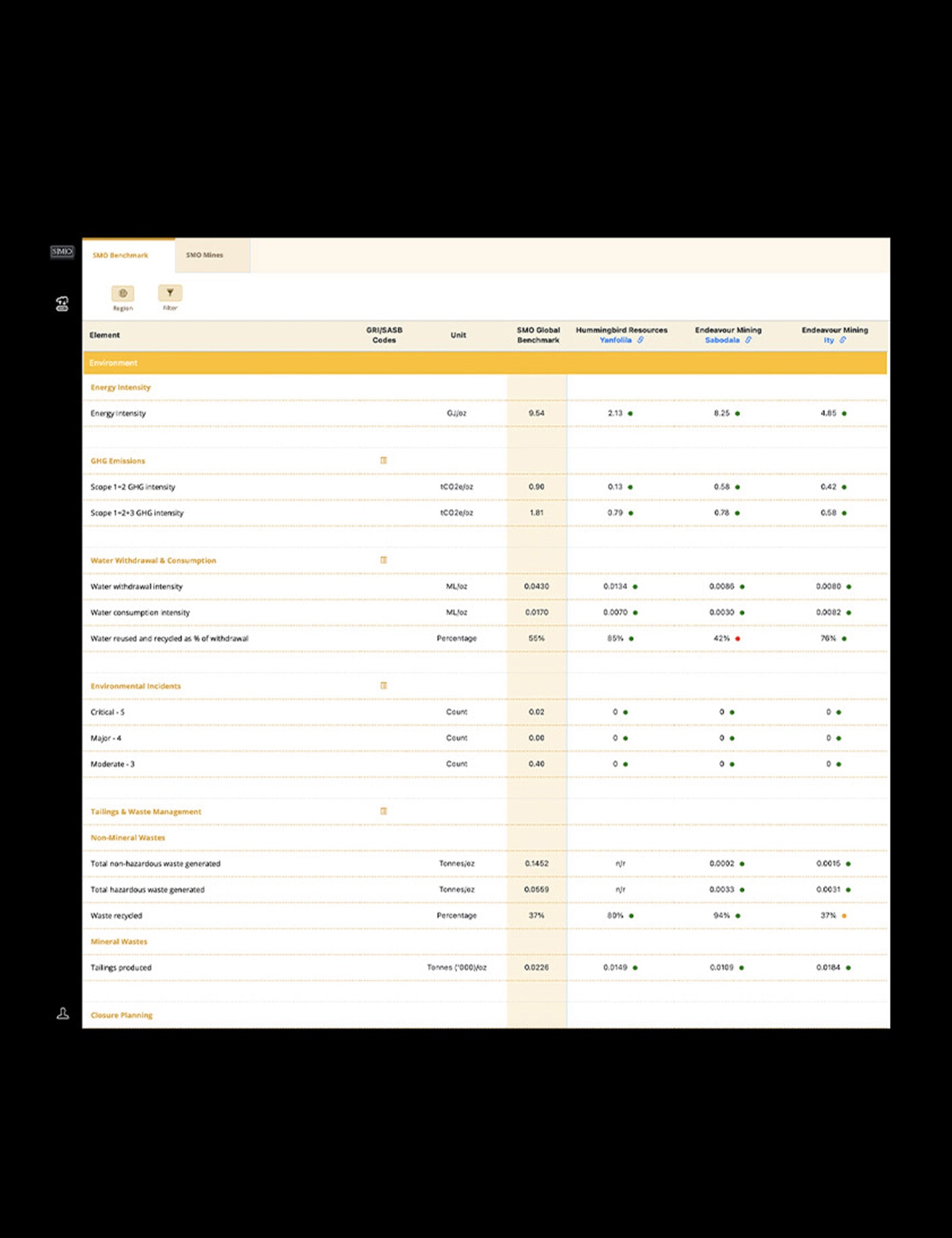Image resolution: width=952 pixels, height=1238 pixels.
Task: Click the orange indicator dot for Ity waste recycled
Action: click(x=844, y=916)
